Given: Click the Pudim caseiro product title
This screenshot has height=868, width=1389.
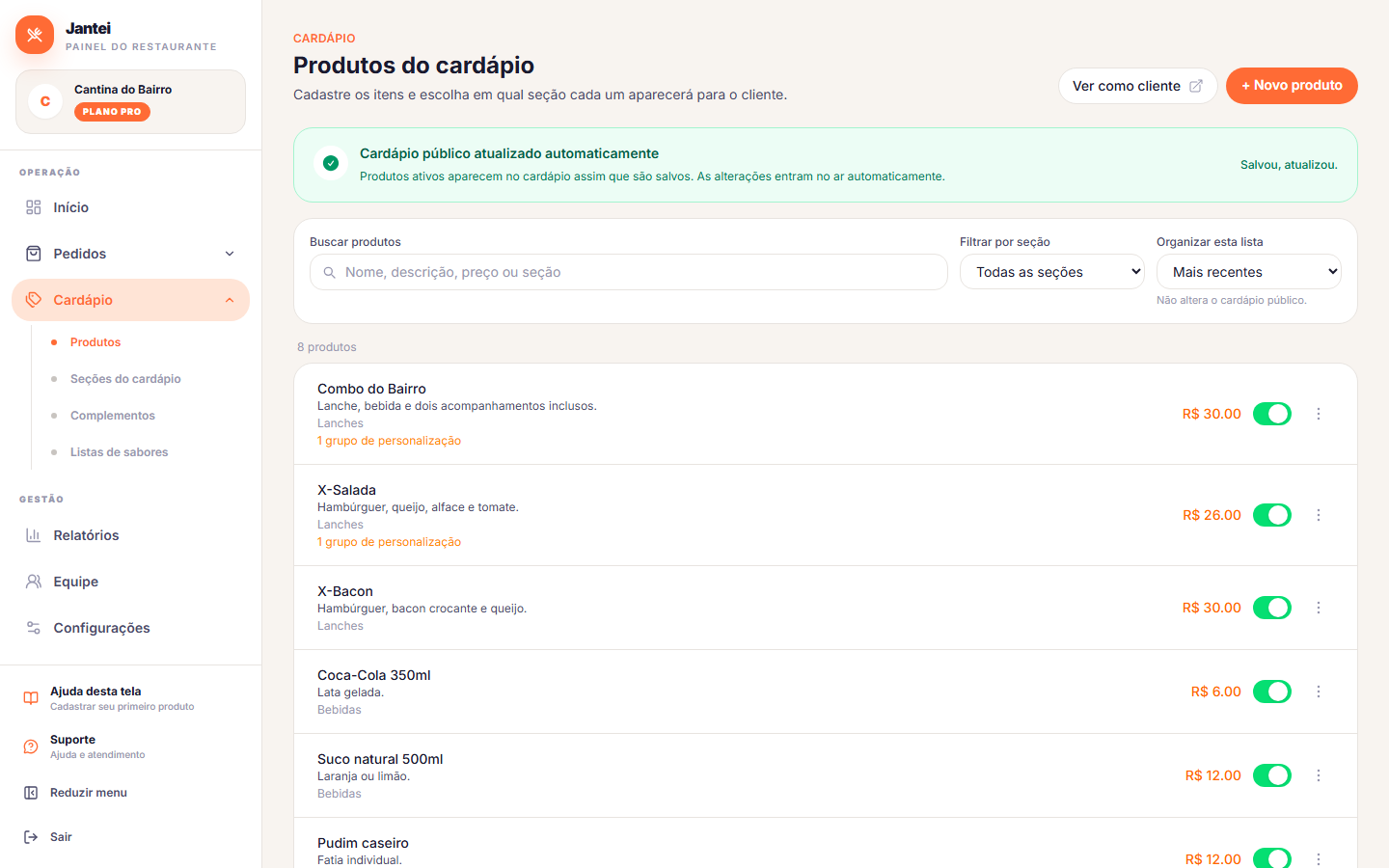Looking at the screenshot, I should pos(363,843).
